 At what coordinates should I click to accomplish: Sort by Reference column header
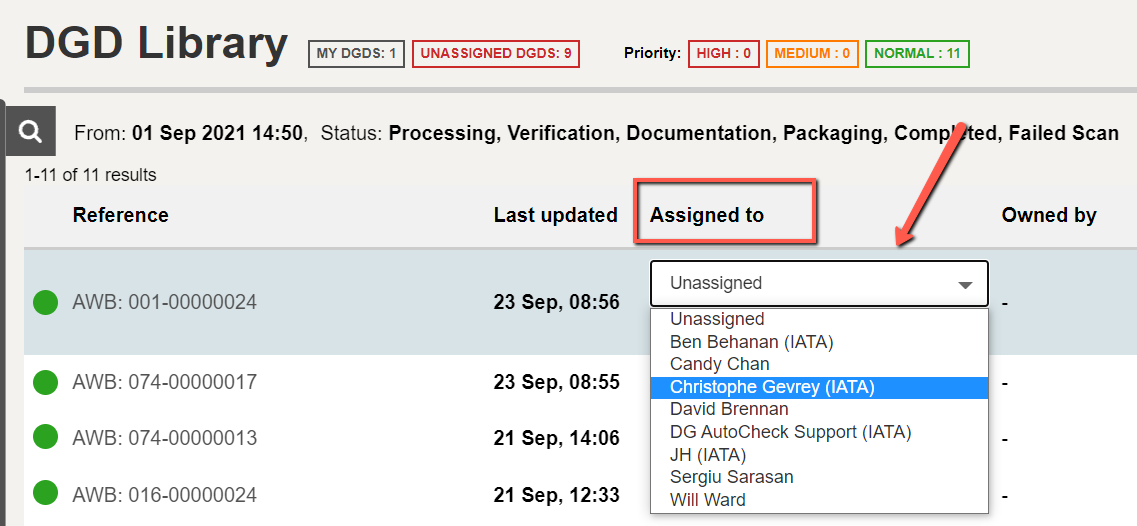point(120,215)
